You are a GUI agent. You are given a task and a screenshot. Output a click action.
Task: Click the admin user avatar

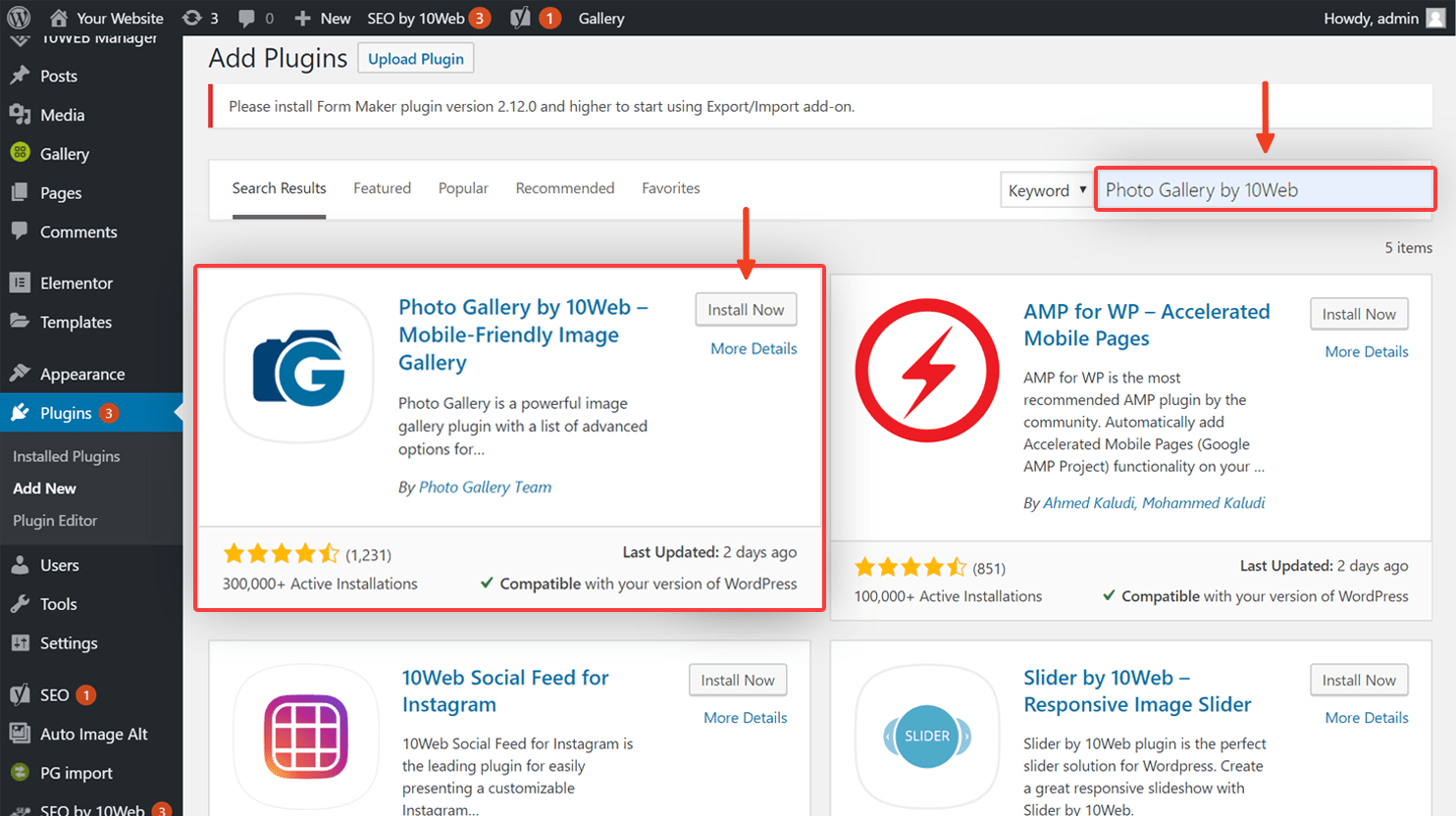click(x=1435, y=18)
